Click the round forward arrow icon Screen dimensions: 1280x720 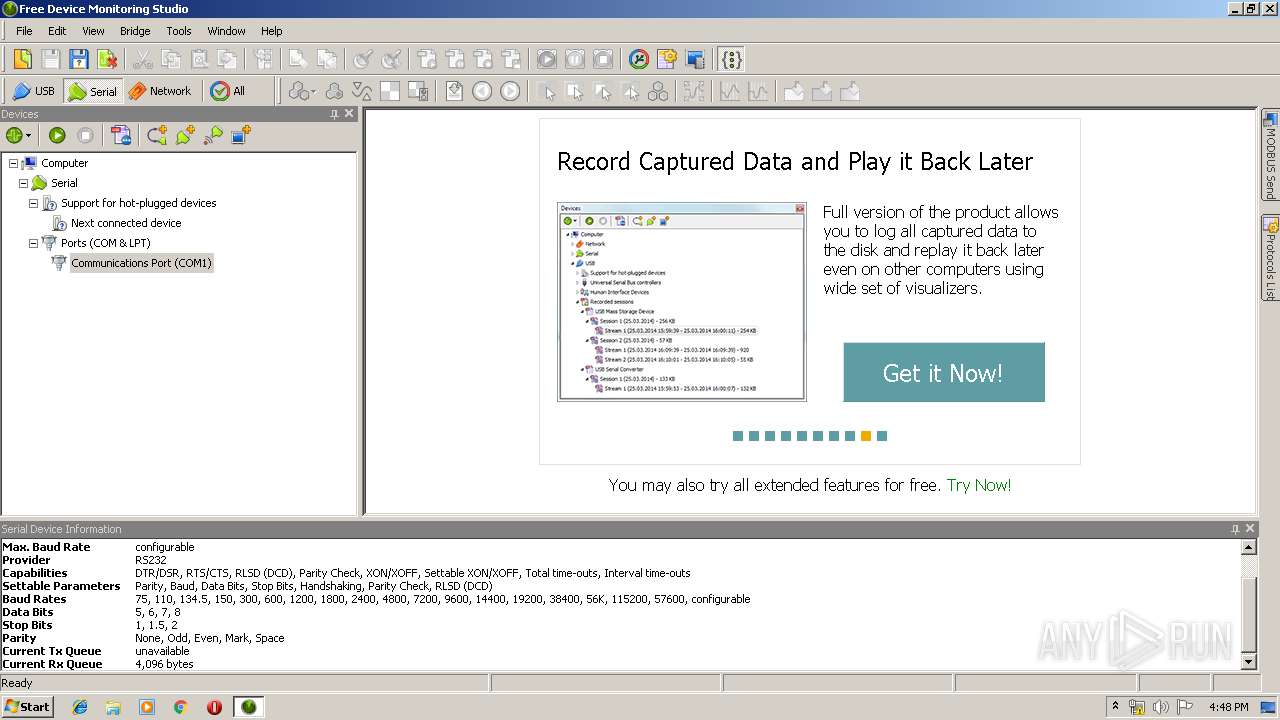[x=510, y=91]
